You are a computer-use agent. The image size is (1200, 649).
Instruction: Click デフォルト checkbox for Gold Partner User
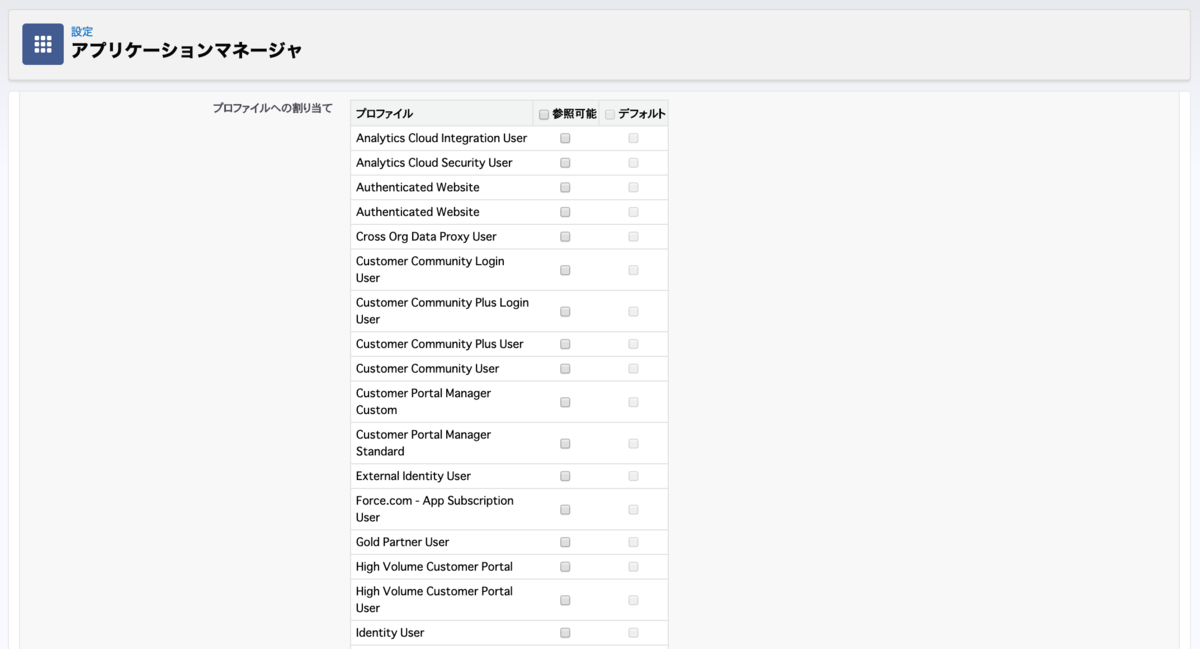pyautogui.click(x=633, y=542)
